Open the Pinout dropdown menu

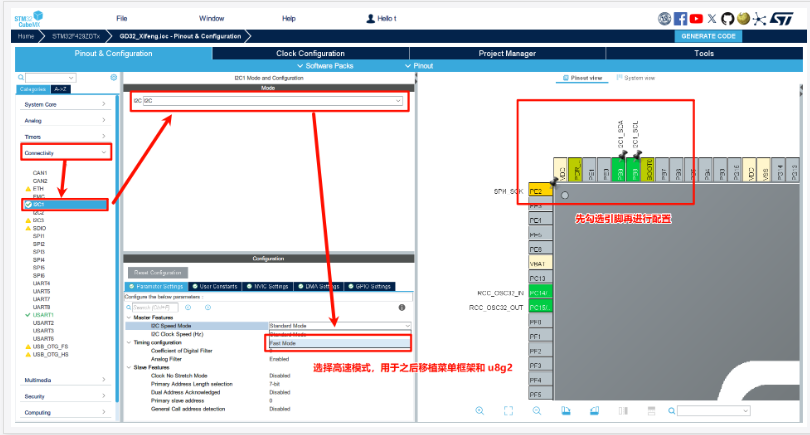point(419,66)
